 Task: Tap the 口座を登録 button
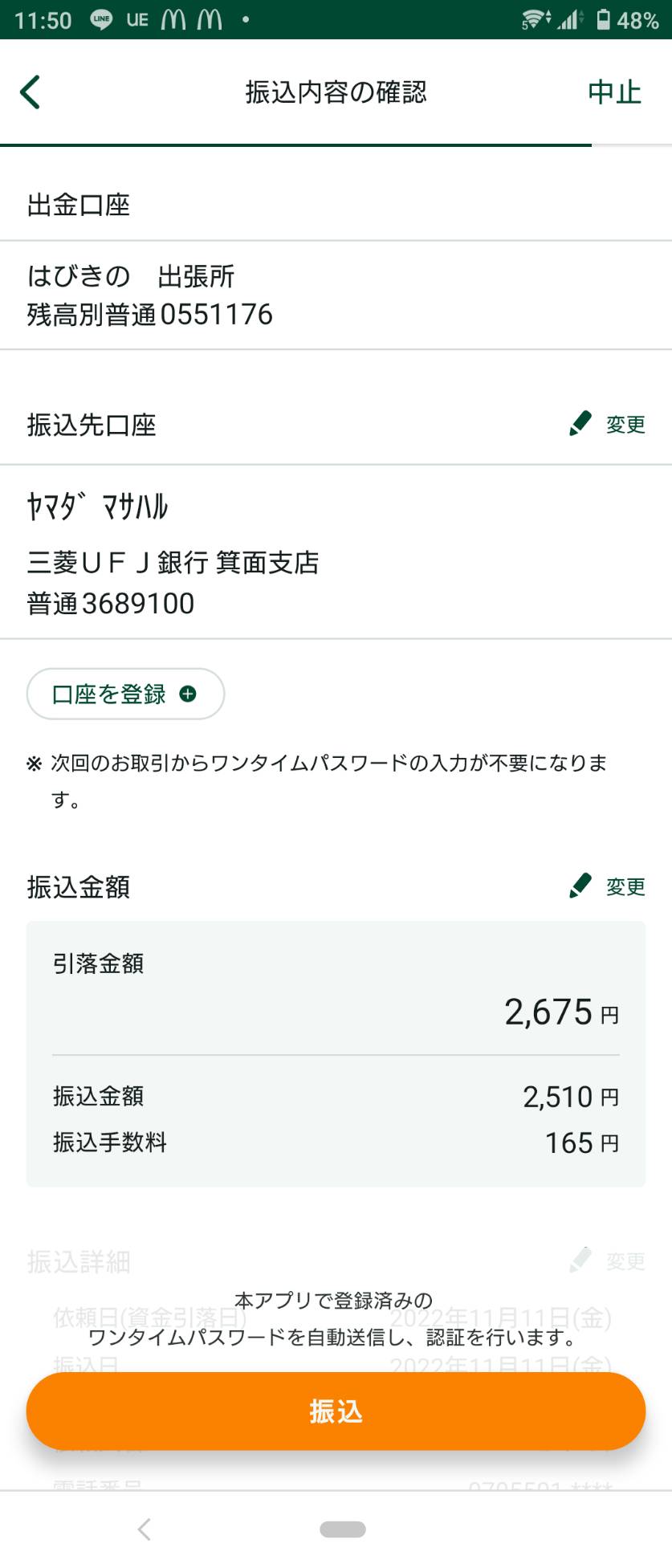[x=125, y=694]
